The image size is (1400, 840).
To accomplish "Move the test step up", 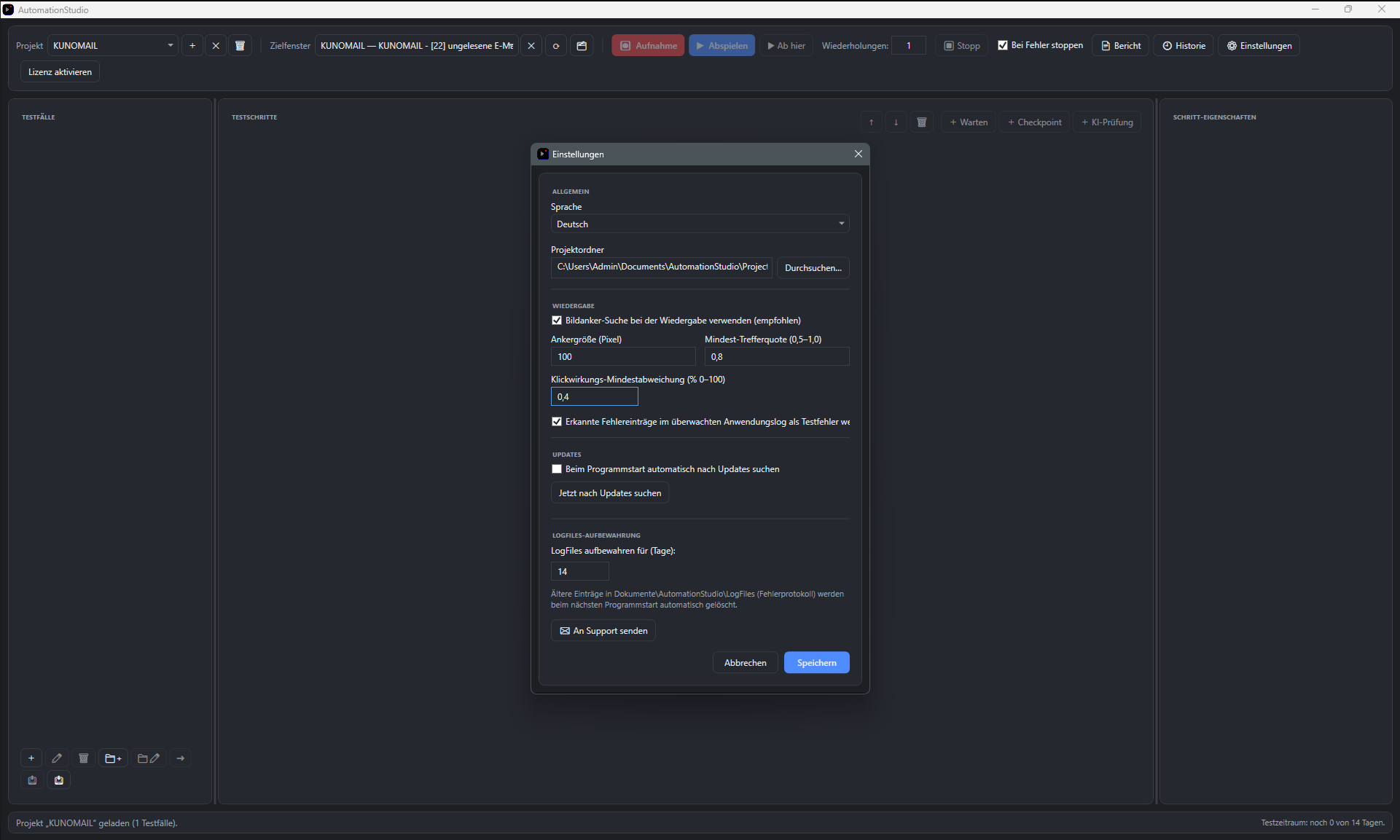I will pos(872,122).
